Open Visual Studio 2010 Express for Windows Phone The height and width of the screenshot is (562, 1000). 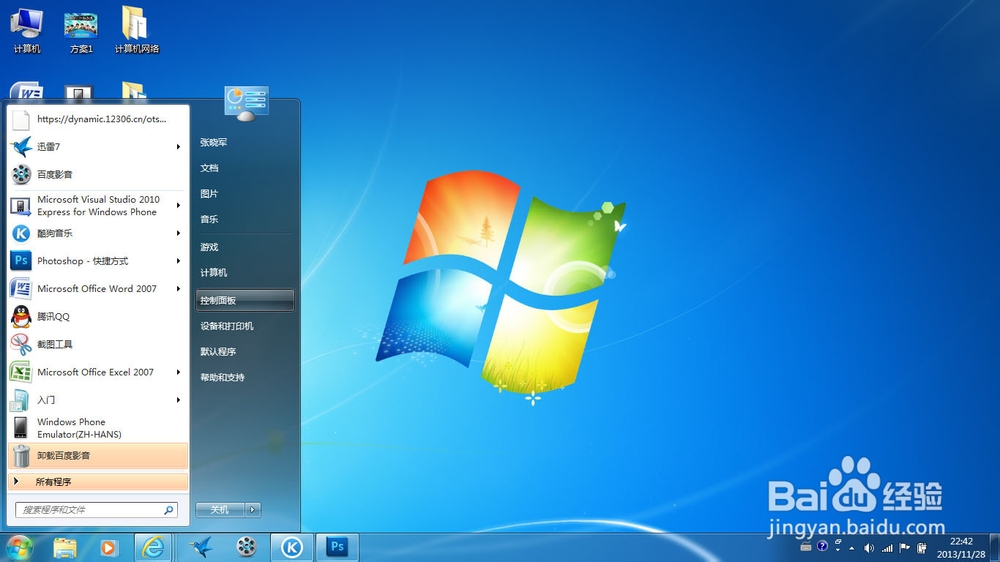[x=98, y=205]
